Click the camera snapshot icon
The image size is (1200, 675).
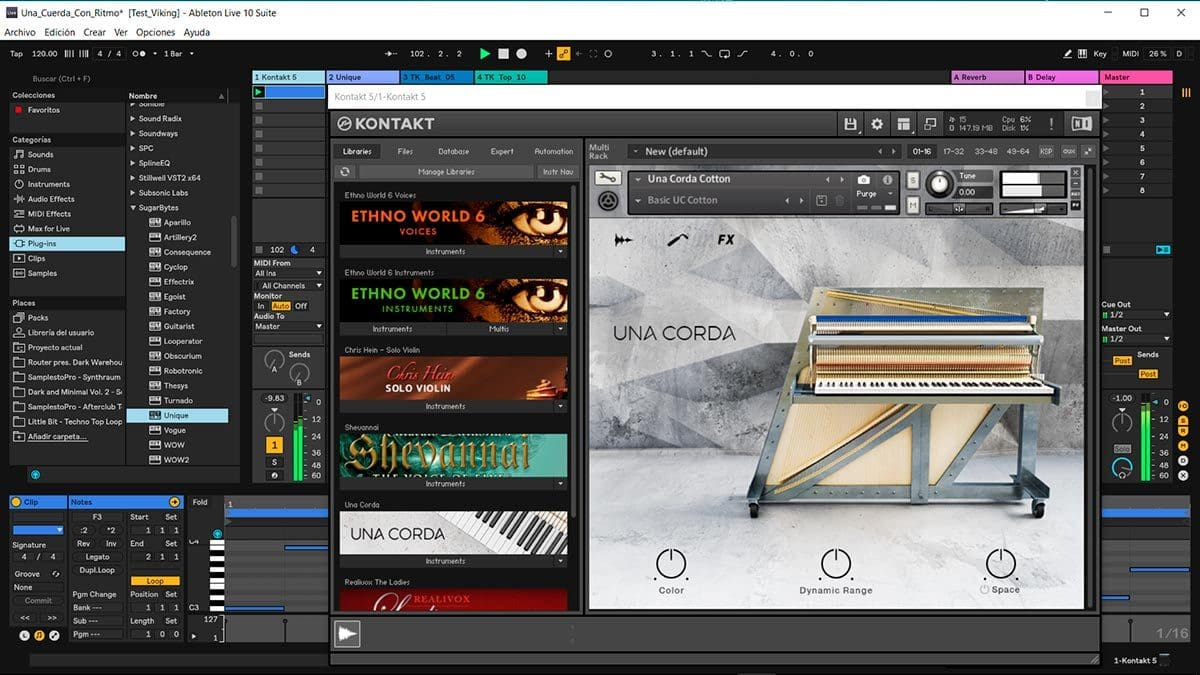point(863,180)
